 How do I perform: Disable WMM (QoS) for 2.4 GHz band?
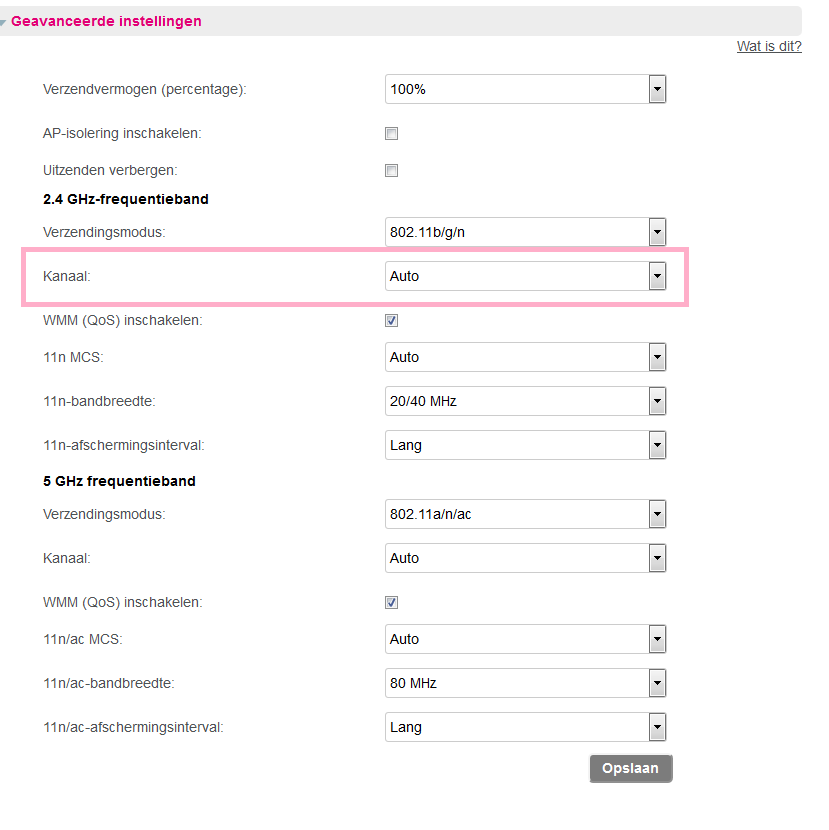pos(391,320)
